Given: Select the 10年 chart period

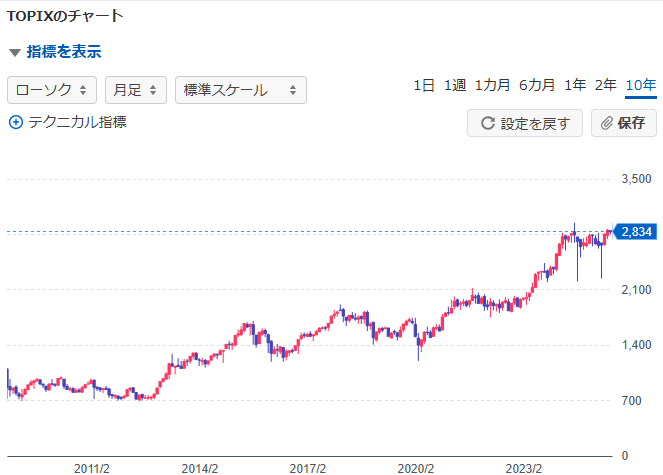Looking at the screenshot, I should [640, 86].
